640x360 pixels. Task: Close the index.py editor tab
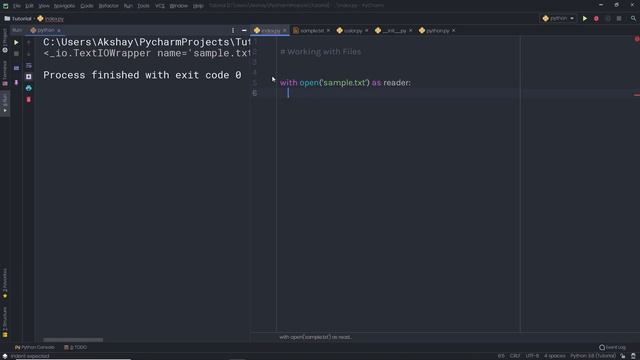(x=284, y=31)
